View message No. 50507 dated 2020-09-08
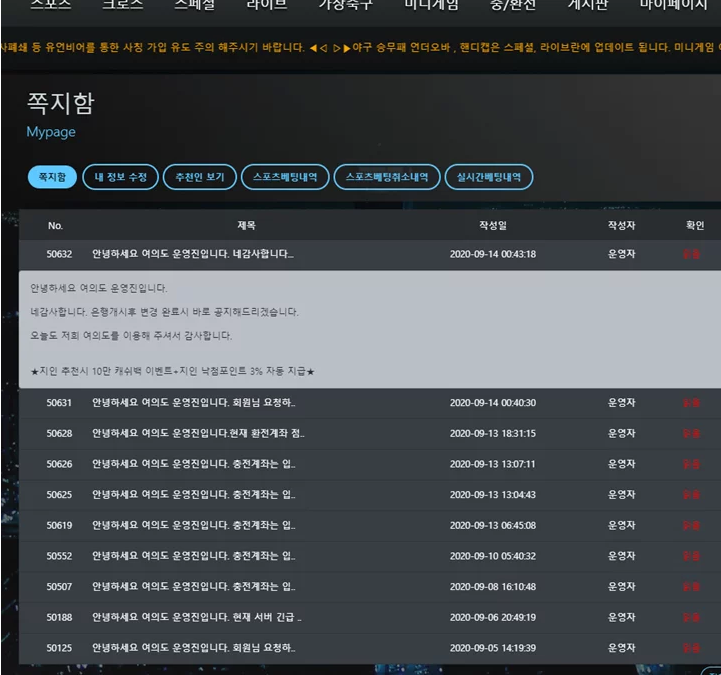The height and width of the screenshot is (675, 721). pyautogui.click(x=193, y=587)
